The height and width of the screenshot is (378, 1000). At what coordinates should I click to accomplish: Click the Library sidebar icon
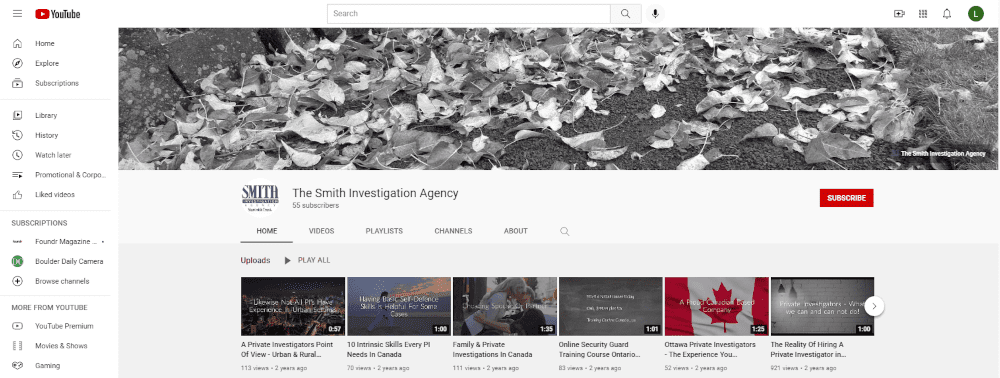tap(17, 115)
